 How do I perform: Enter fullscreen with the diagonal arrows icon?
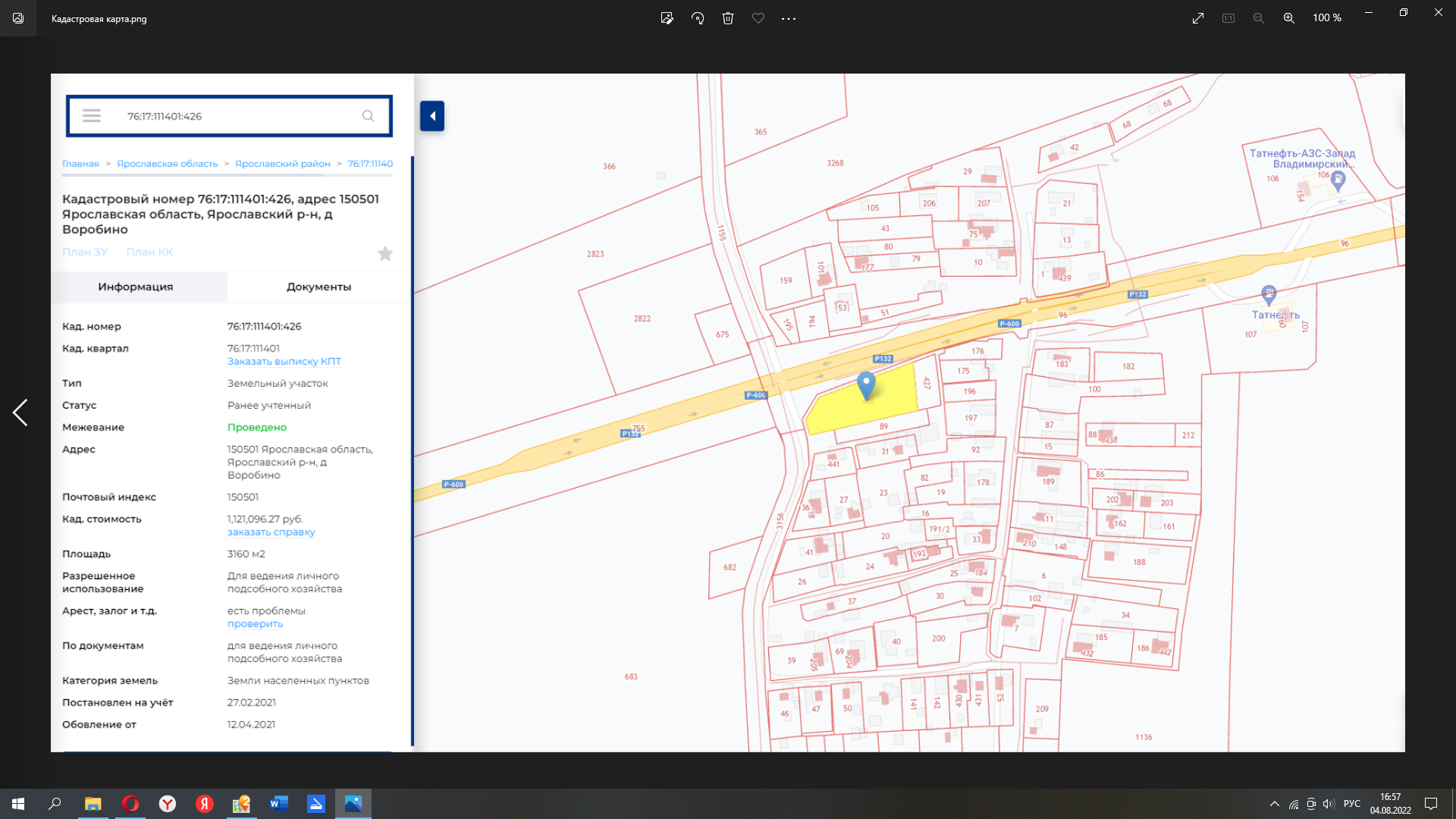(1198, 18)
